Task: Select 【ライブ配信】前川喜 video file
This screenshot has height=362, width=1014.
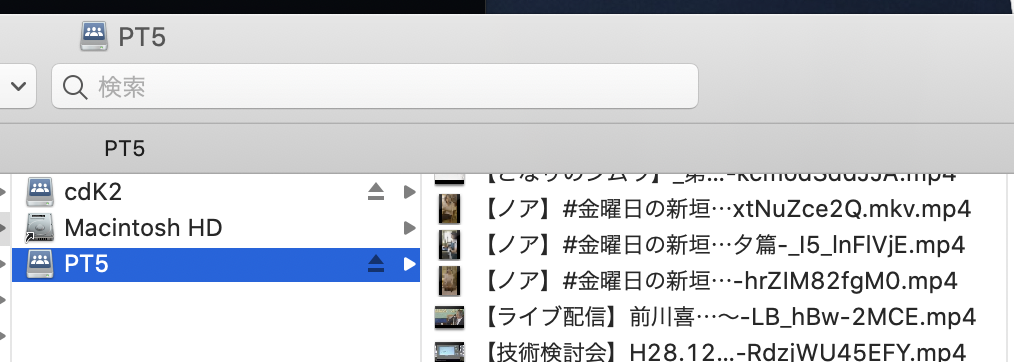Action: click(x=729, y=317)
